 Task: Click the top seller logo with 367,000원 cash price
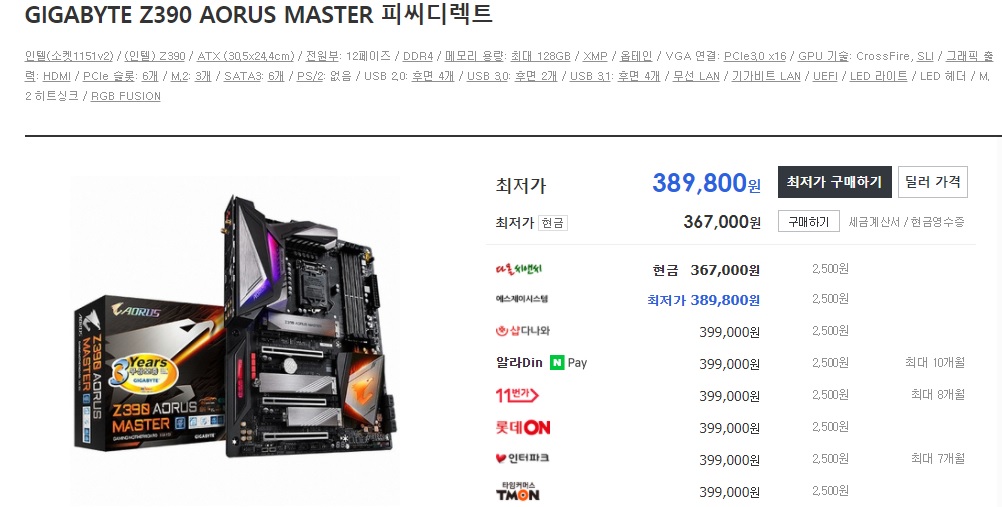pos(518,269)
